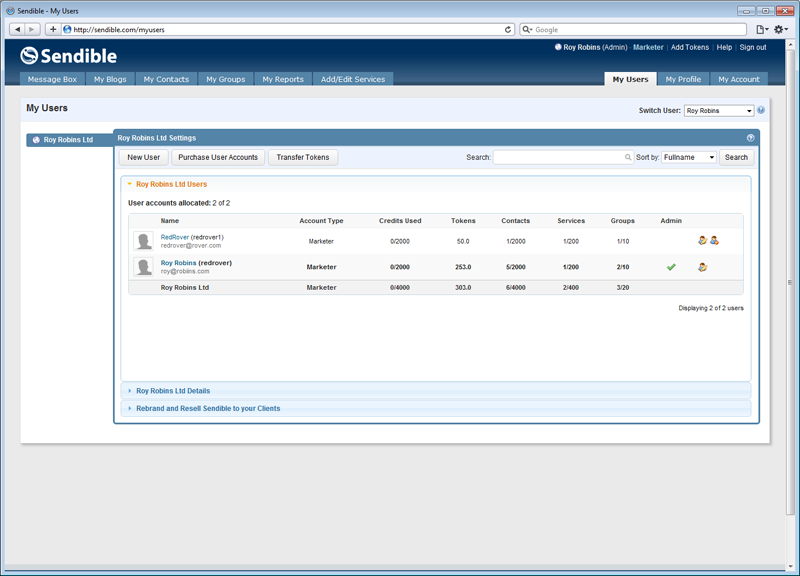Click the plus add-bookmark button

click(x=53, y=30)
